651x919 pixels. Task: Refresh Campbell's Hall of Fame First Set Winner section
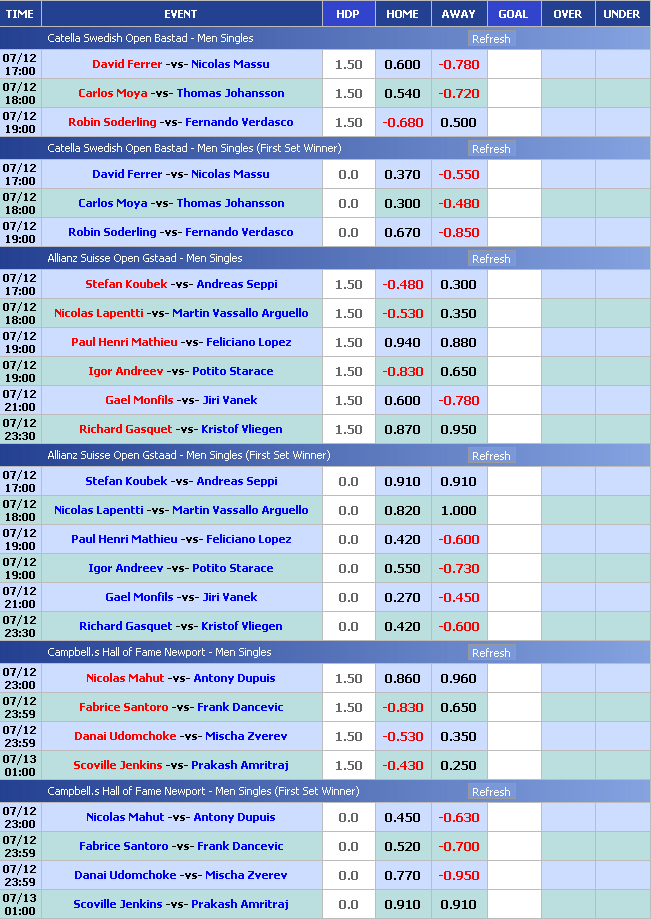[x=490, y=792]
